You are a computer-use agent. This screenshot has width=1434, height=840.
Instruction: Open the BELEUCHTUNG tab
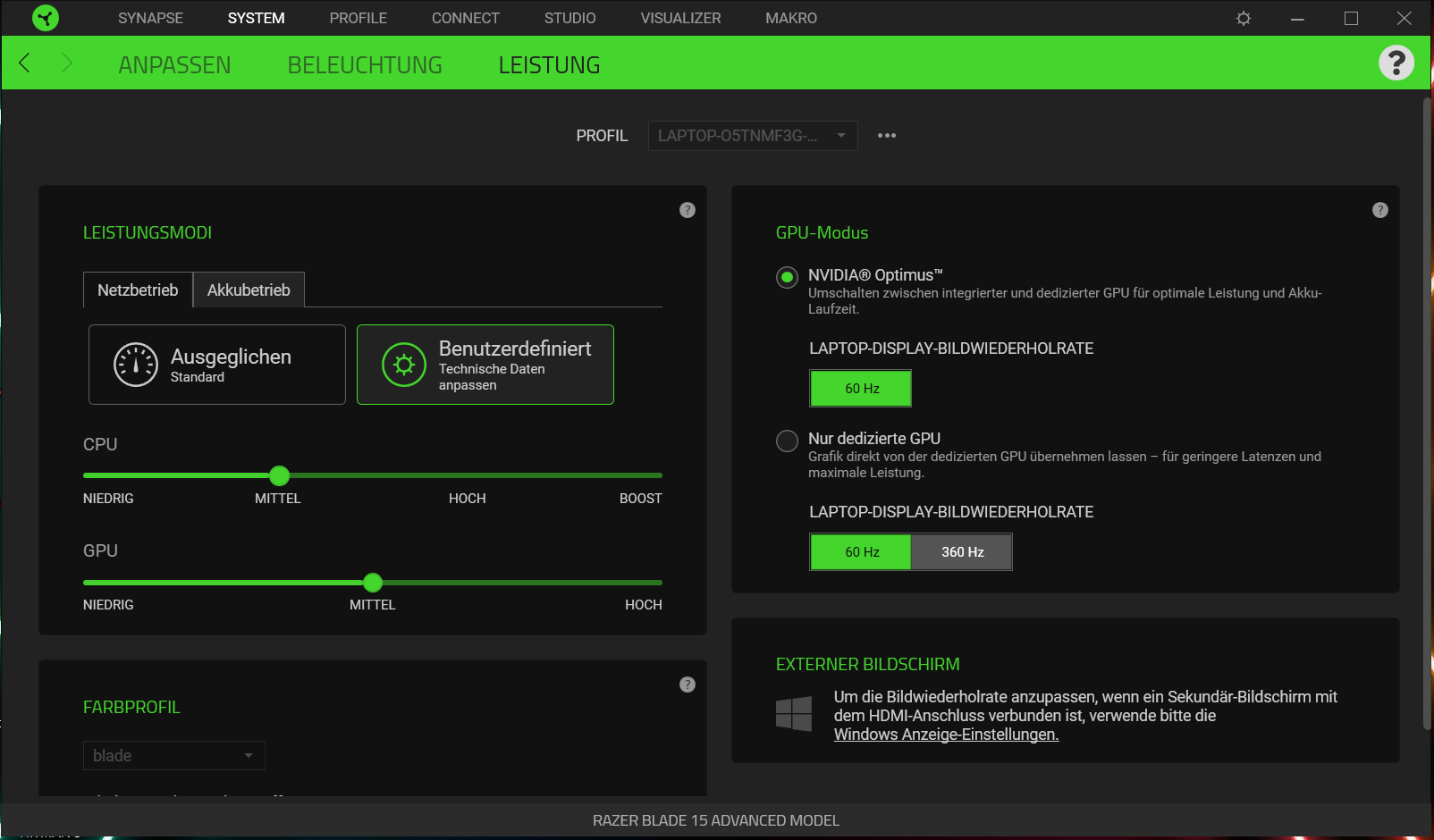(x=365, y=65)
